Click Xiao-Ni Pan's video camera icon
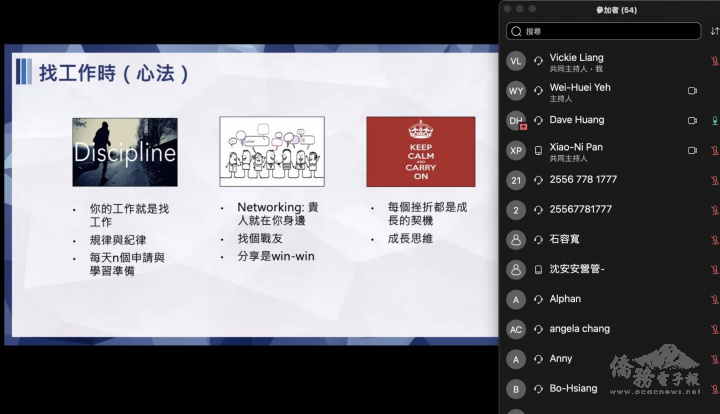The image size is (720, 414). click(692, 150)
